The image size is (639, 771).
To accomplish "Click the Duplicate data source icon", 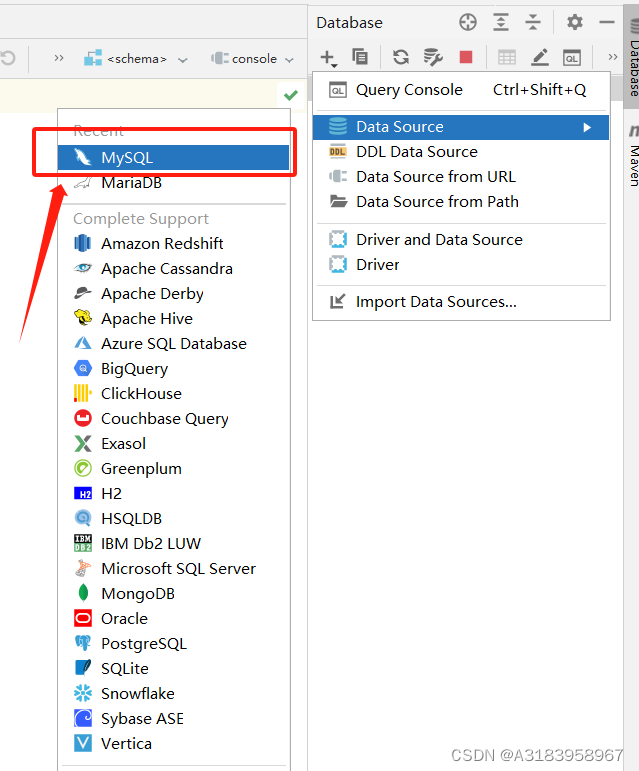I will tap(360, 57).
